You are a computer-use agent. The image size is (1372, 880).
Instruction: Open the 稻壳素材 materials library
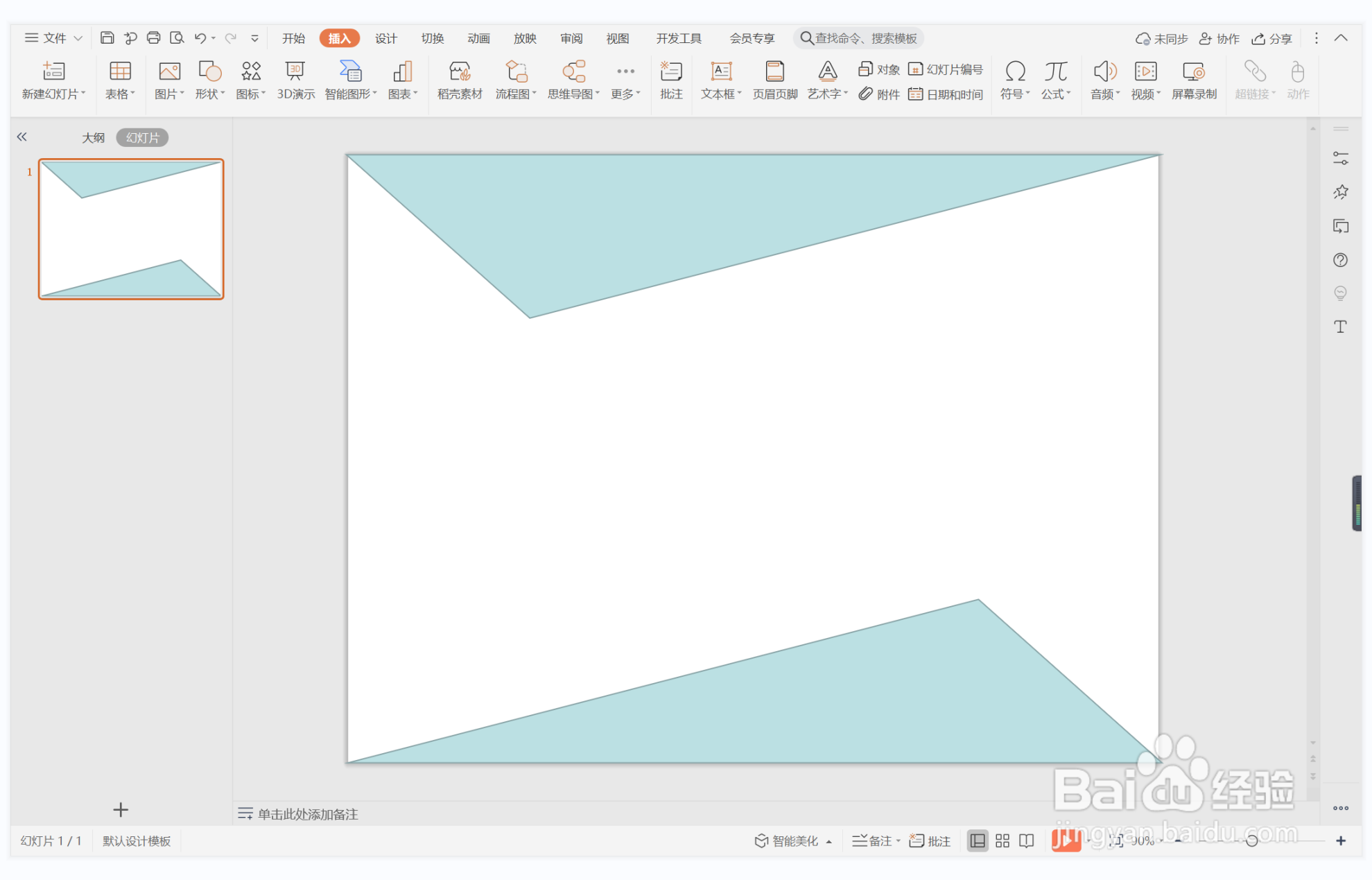click(460, 80)
